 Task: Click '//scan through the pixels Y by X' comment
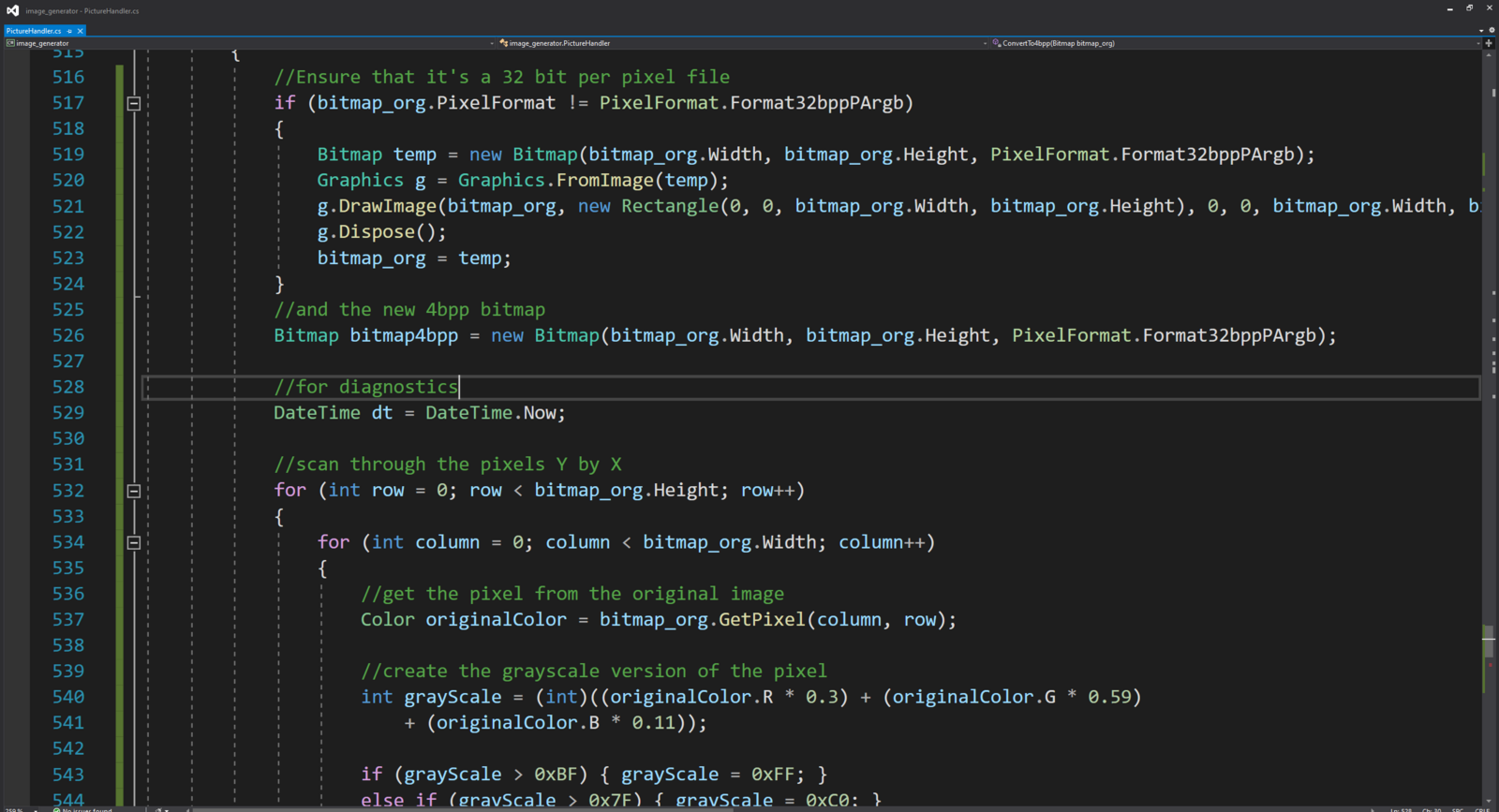point(448,465)
